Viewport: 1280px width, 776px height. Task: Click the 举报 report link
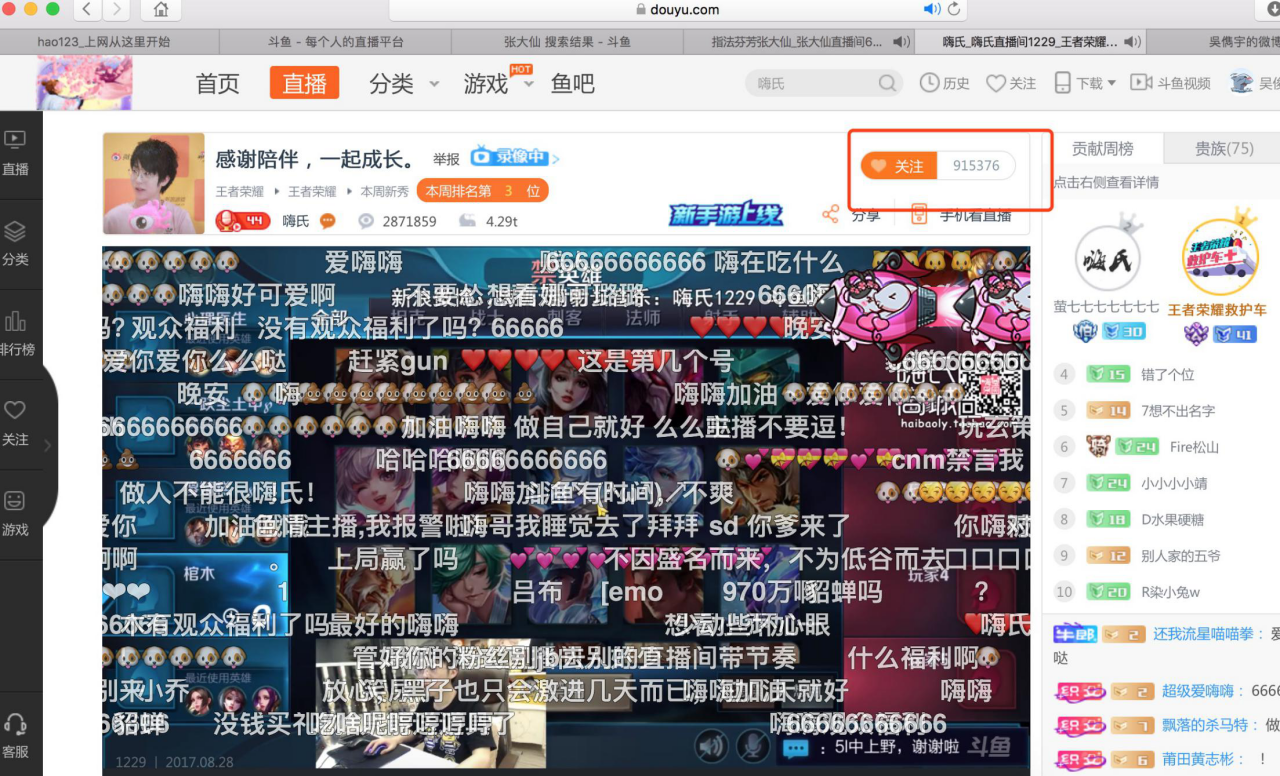446,159
